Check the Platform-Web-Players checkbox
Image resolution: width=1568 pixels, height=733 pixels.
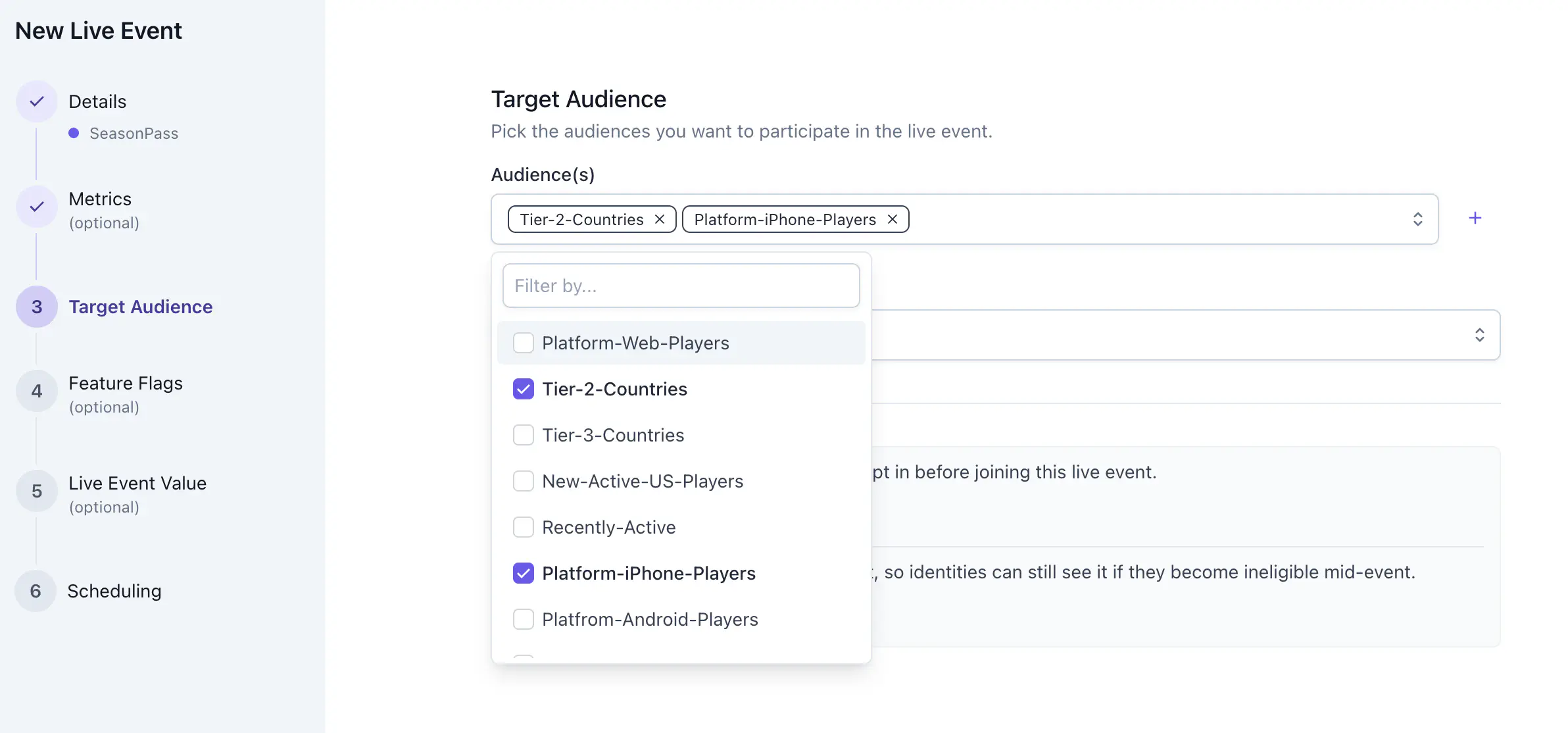pos(524,343)
